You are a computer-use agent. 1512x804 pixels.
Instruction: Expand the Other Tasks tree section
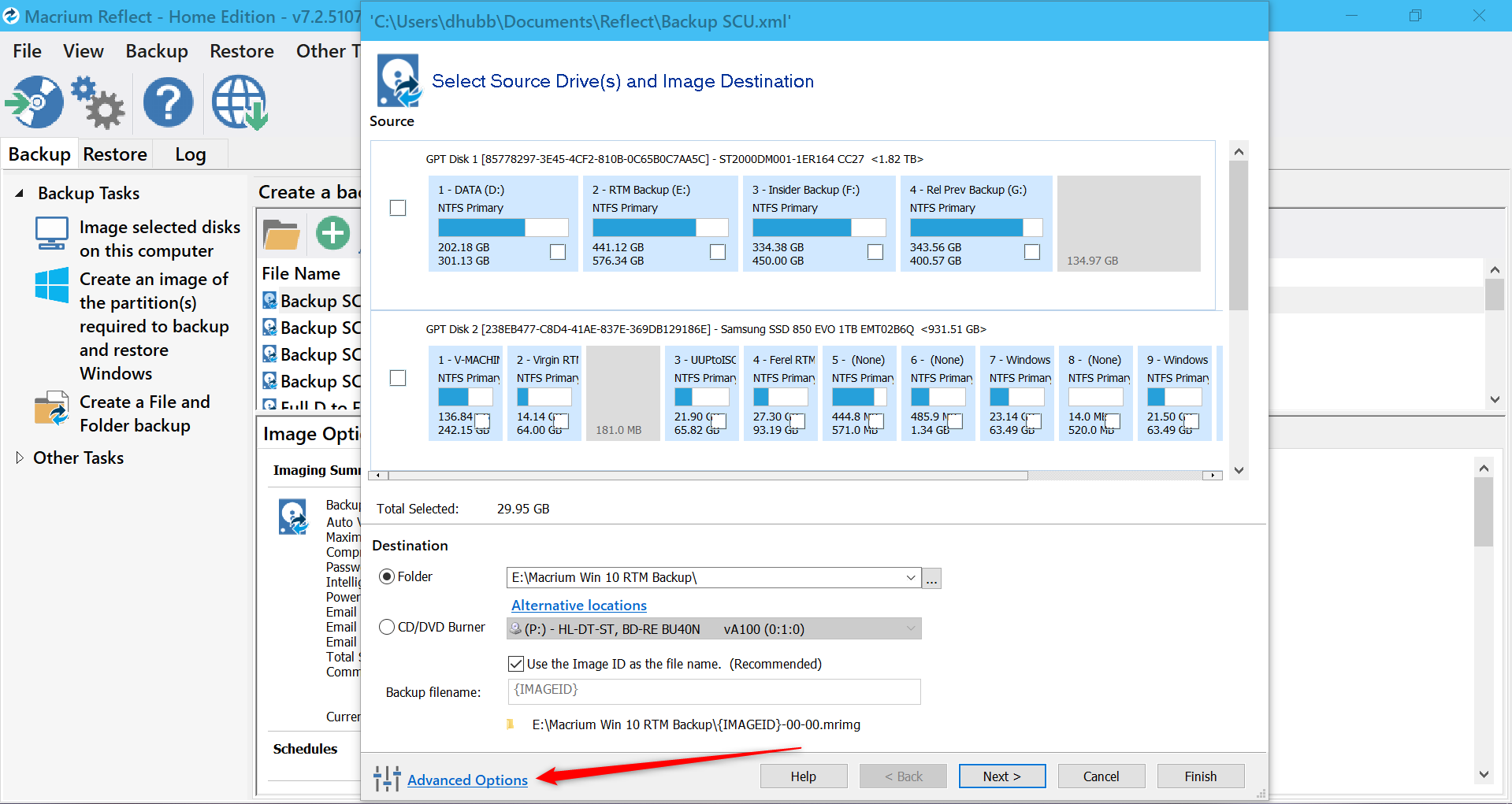(x=20, y=458)
